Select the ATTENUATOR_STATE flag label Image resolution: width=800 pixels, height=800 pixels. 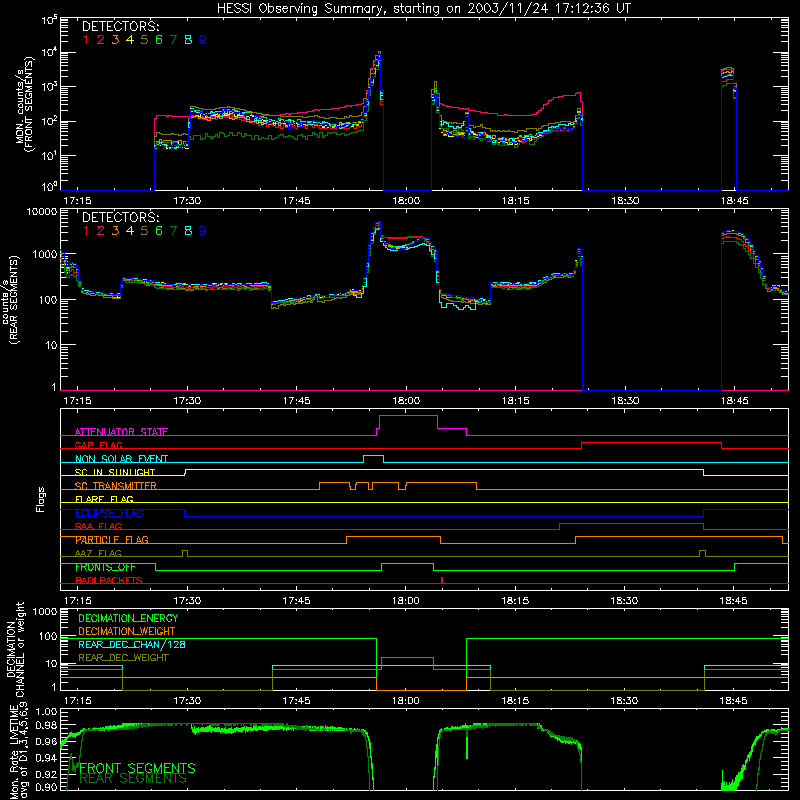(x=121, y=432)
